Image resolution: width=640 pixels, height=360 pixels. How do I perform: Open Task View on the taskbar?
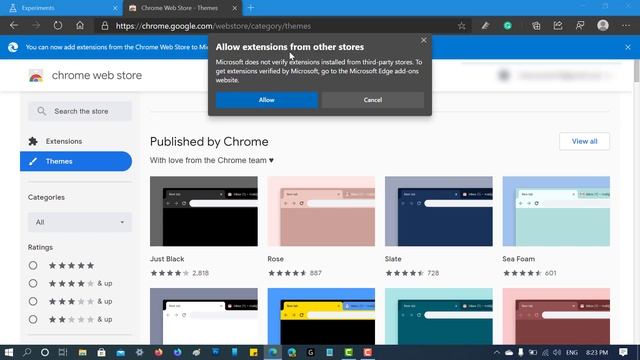63,352
